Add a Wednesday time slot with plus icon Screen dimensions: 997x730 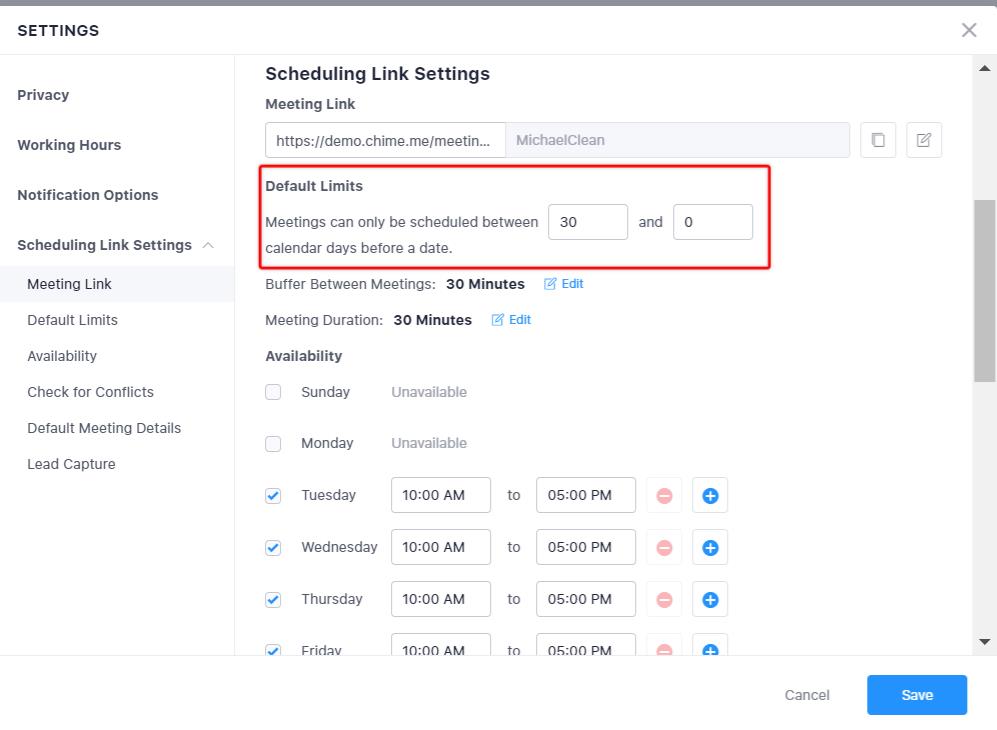[x=710, y=547]
